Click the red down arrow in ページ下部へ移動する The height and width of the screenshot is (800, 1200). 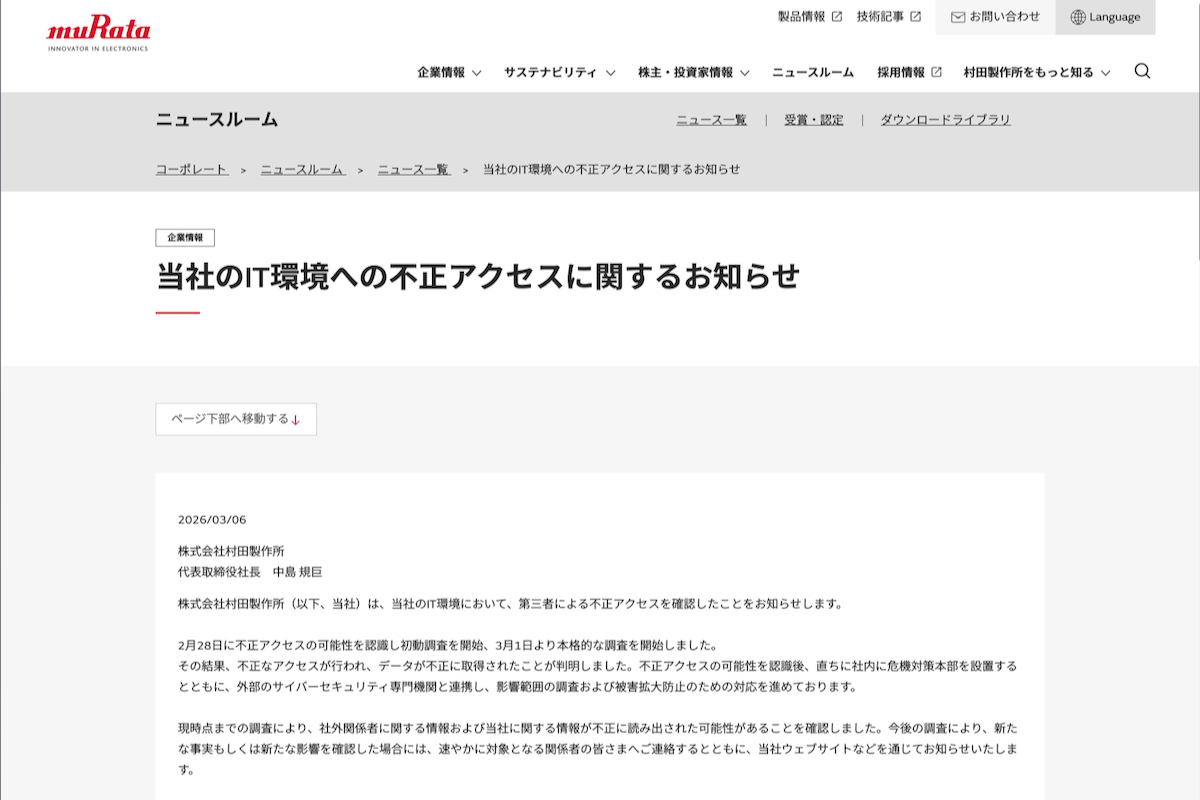[295, 420]
